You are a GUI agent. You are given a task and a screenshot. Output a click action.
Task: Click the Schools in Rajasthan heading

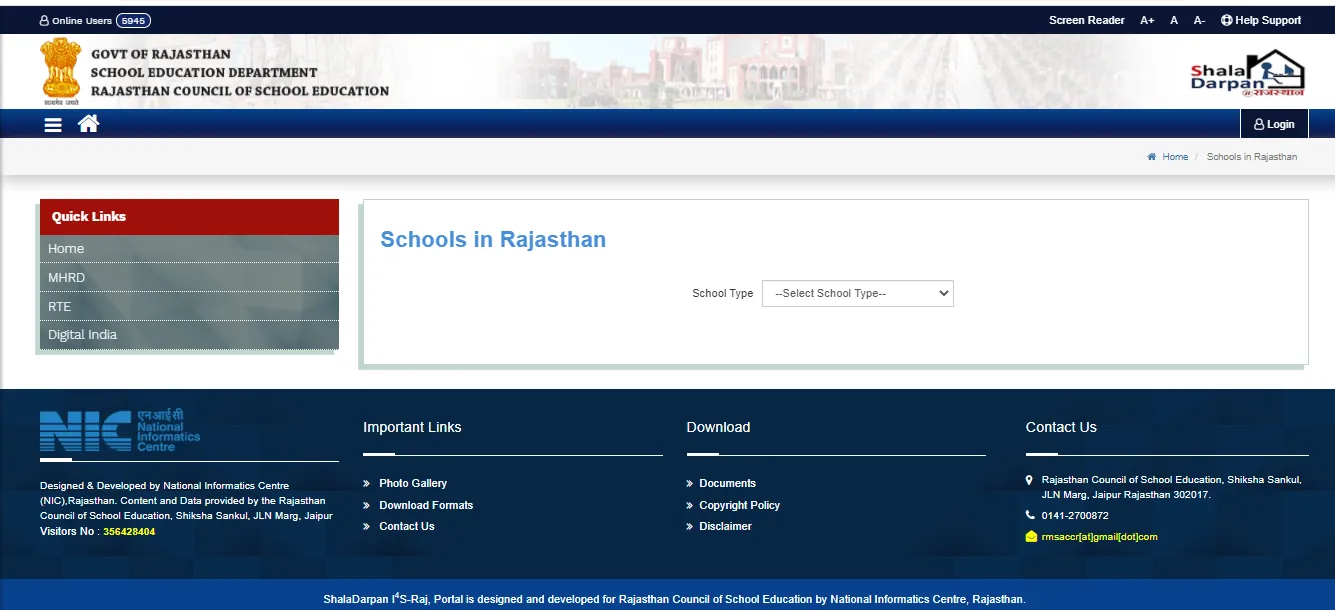click(x=493, y=239)
